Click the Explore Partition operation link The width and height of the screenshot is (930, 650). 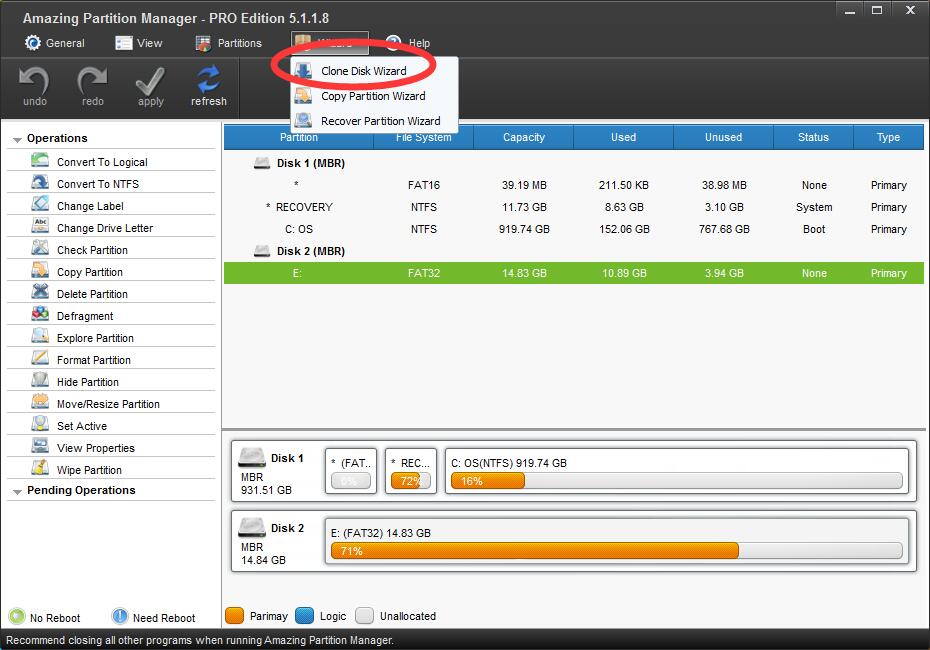pos(95,338)
